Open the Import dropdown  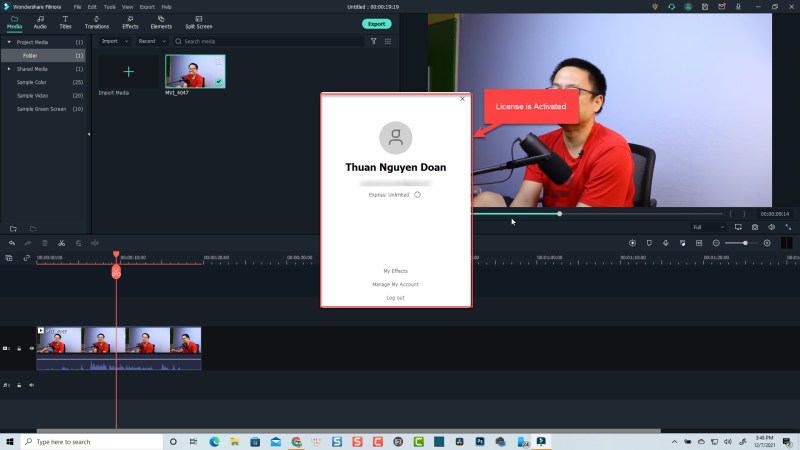(x=112, y=42)
